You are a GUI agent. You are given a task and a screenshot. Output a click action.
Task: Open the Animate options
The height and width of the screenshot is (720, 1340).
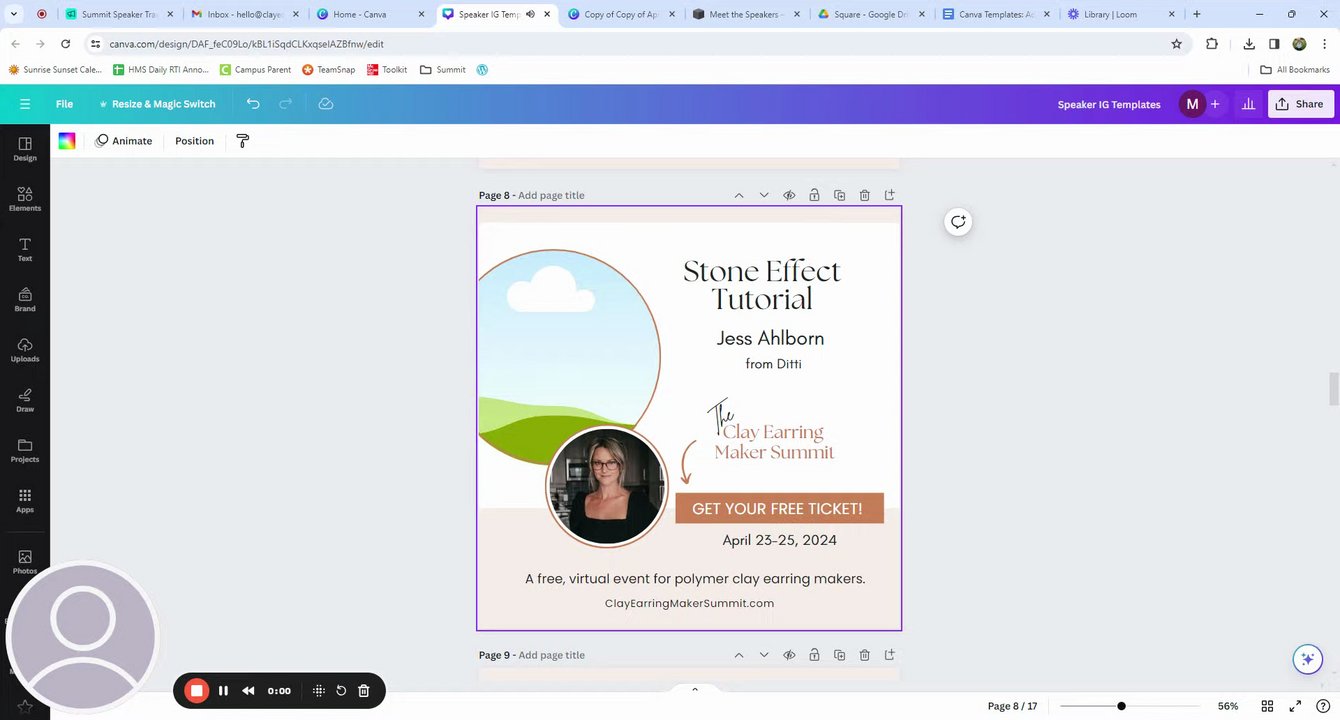coord(124,141)
